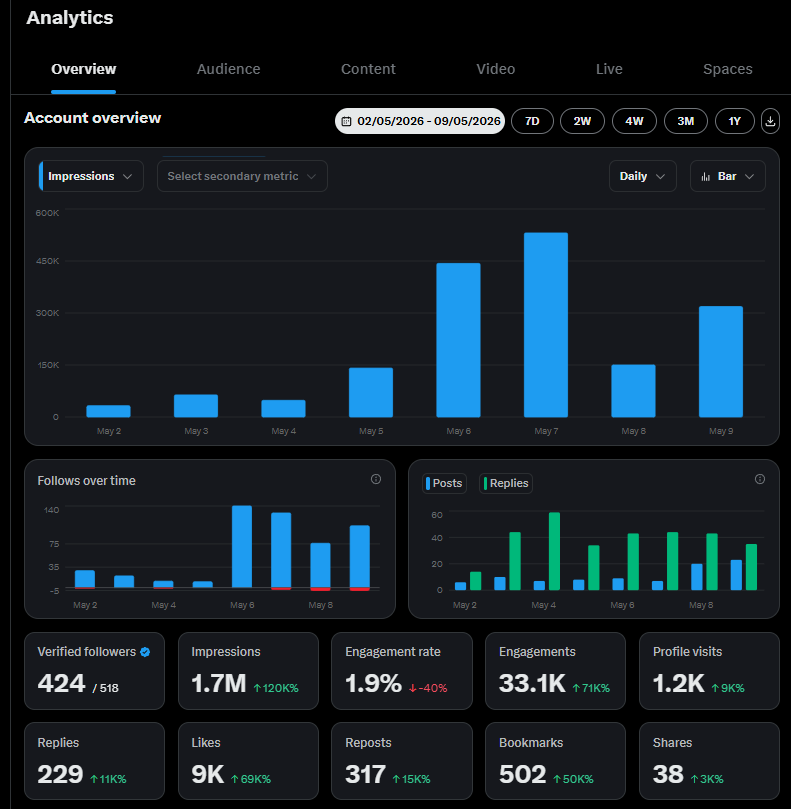This screenshot has width=791, height=809.
Task: Click the download data icon
Action: point(770,121)
